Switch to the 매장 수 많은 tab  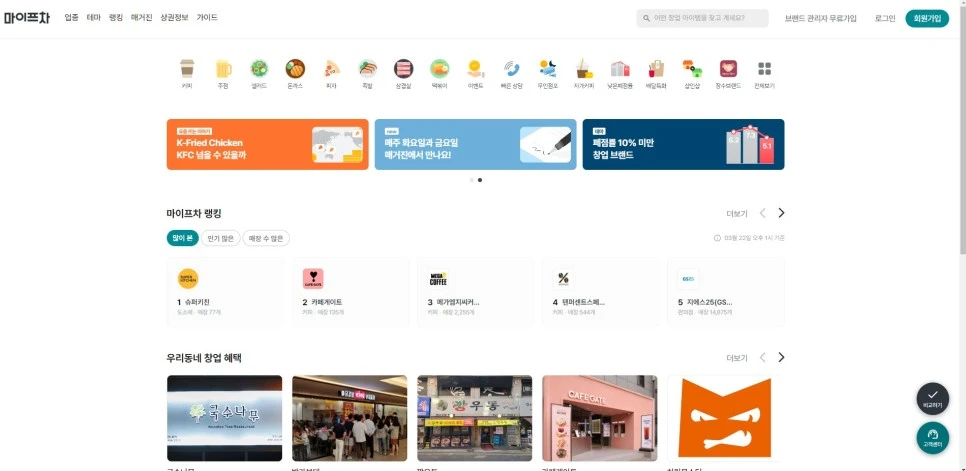pos(266,238)
